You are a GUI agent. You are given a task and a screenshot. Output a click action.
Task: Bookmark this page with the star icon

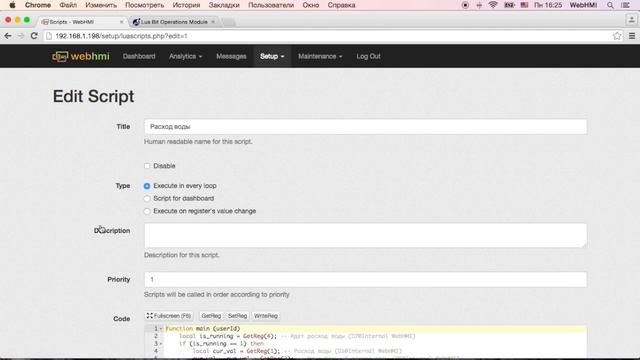[x=617, y=36]
